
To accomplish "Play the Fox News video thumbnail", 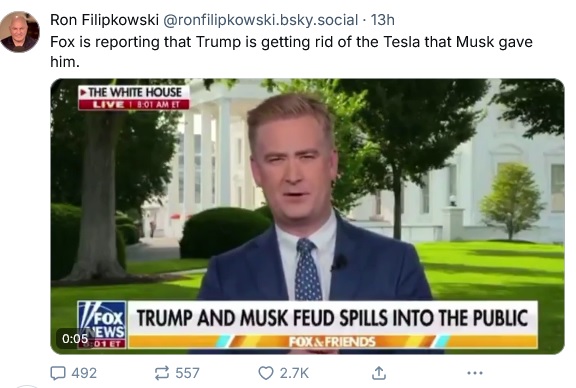I will click(x=307, y=216).
